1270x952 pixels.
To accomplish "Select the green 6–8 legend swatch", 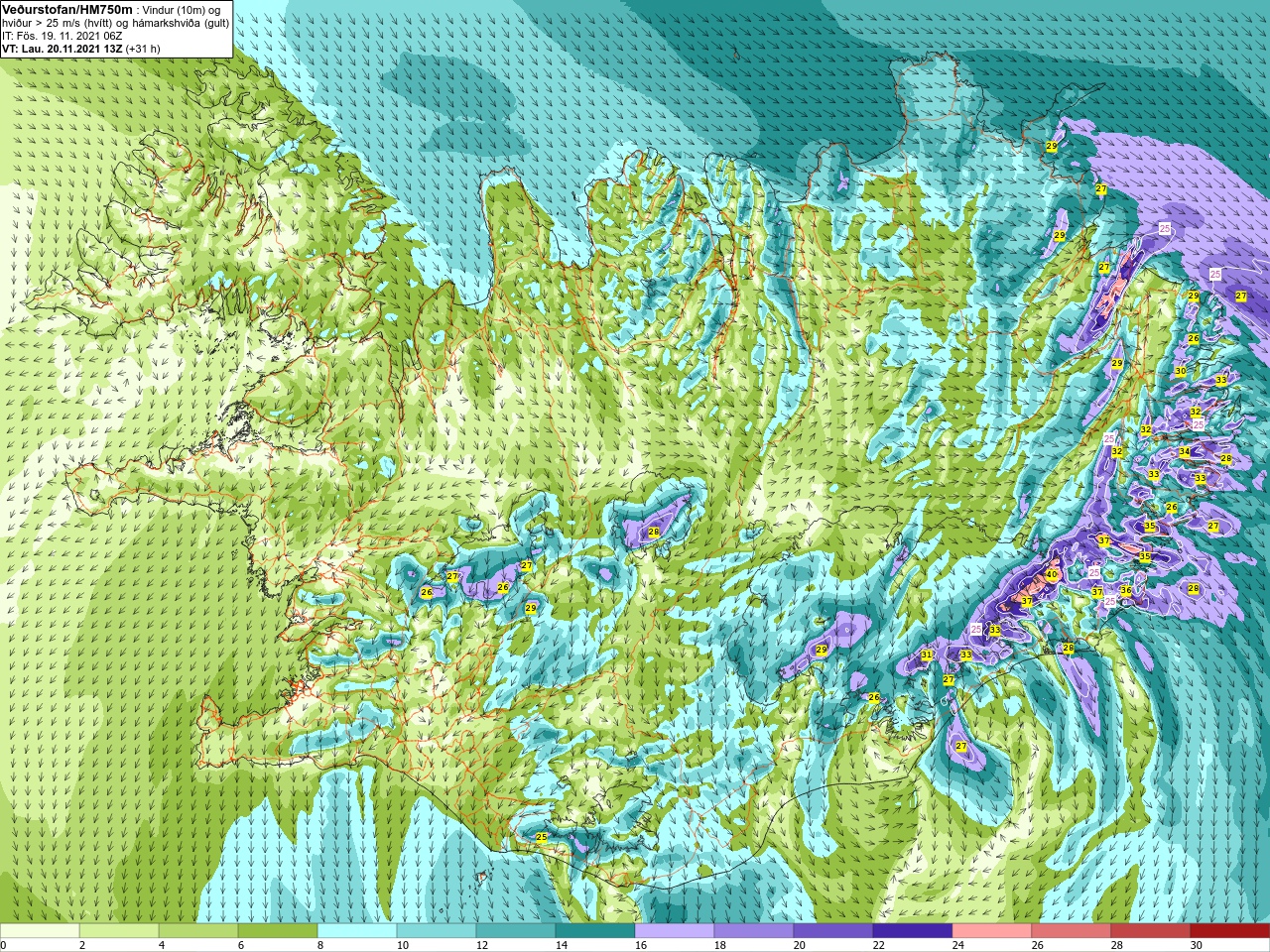I will click(278, 931).
